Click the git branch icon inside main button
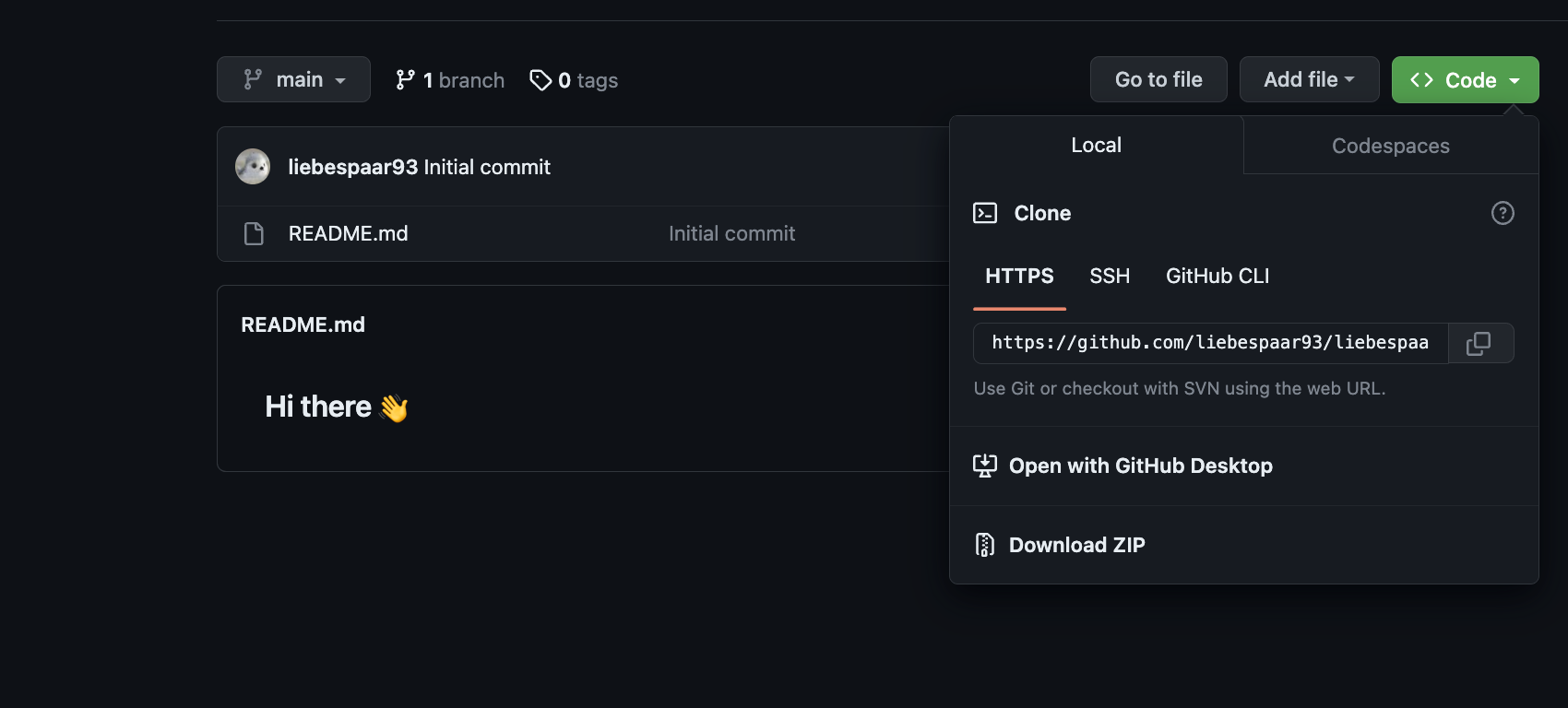The height and width of the screenshot is (708, 1568). pos(253,79)
